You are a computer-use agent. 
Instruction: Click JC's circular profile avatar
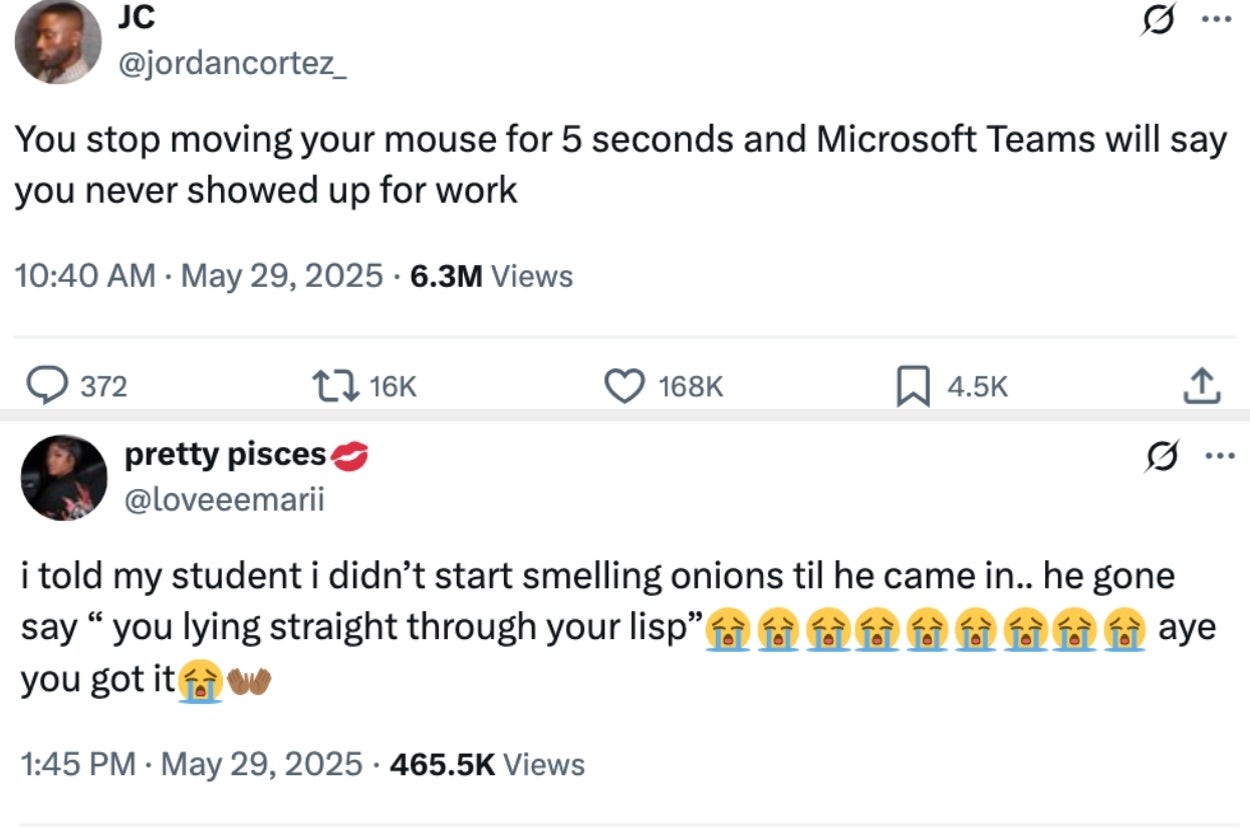(60, 40)
